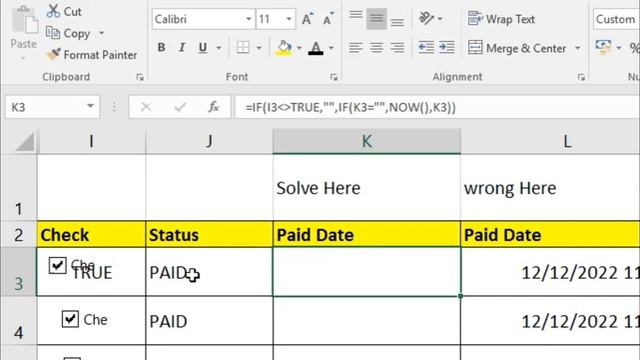Select the Format Painter brush

tap(53, 54)
